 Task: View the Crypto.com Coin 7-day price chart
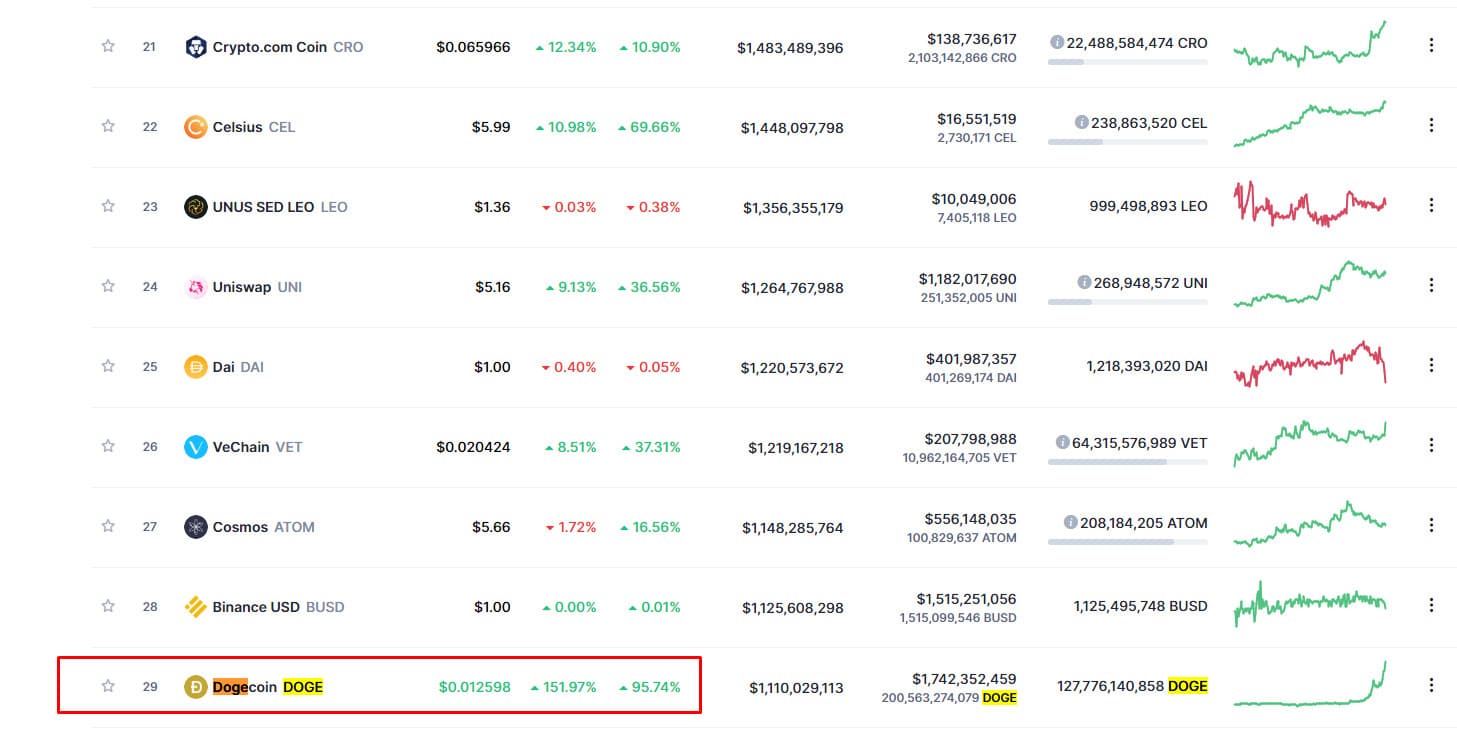(1310, 44)
